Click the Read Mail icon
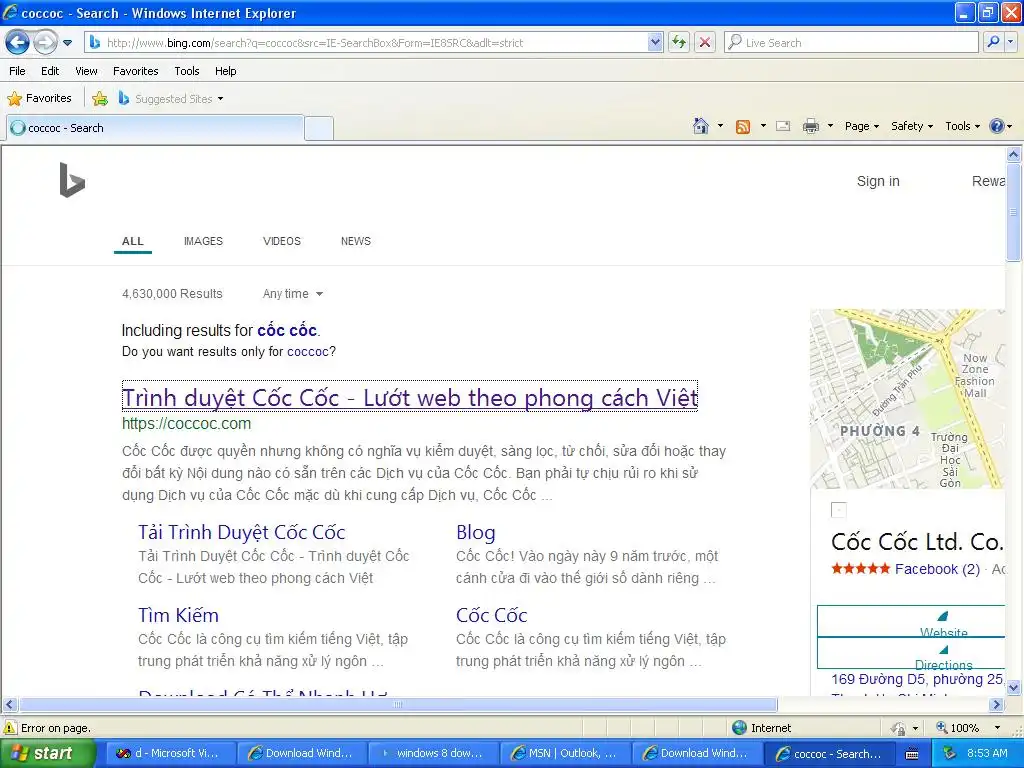 (x=783, y=126)
